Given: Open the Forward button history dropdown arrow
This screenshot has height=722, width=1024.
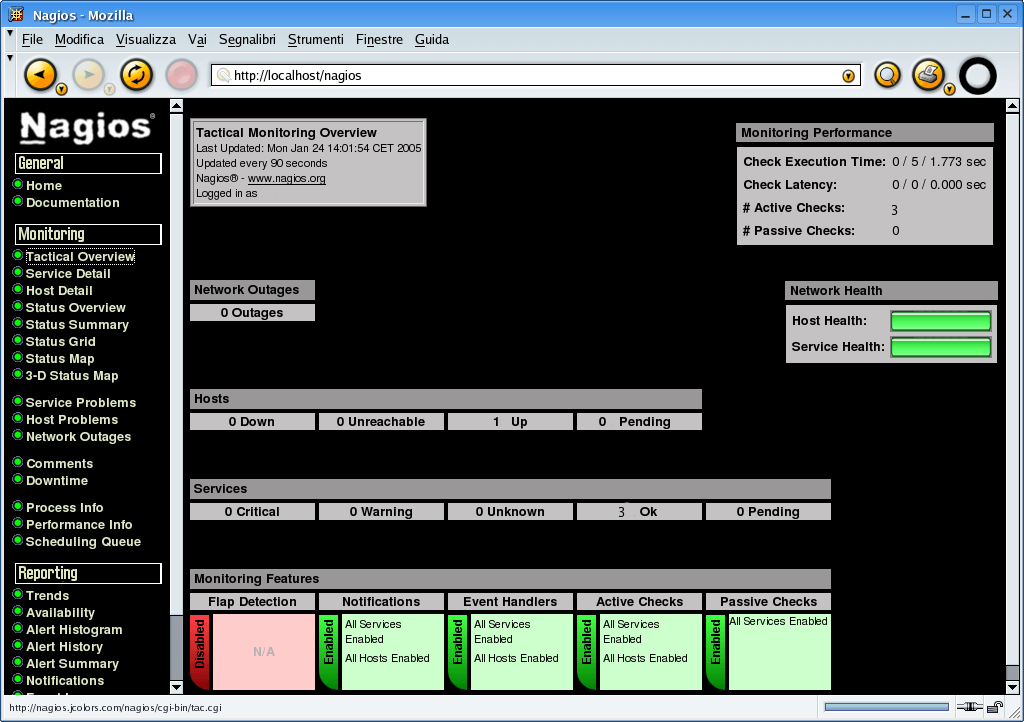Looking at the screenshot, I should coord(109,89).
